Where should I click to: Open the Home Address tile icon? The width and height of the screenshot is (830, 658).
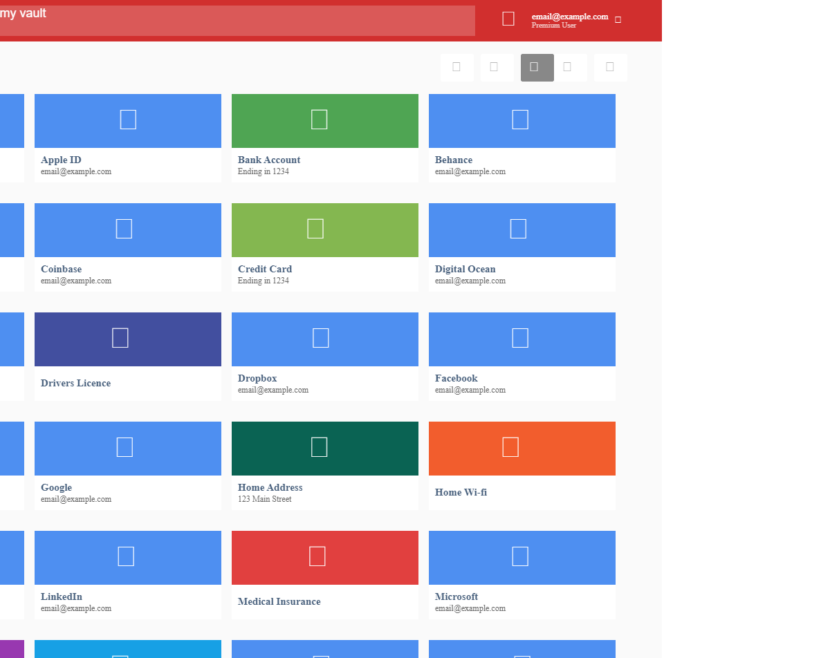[x=319, y=447]
